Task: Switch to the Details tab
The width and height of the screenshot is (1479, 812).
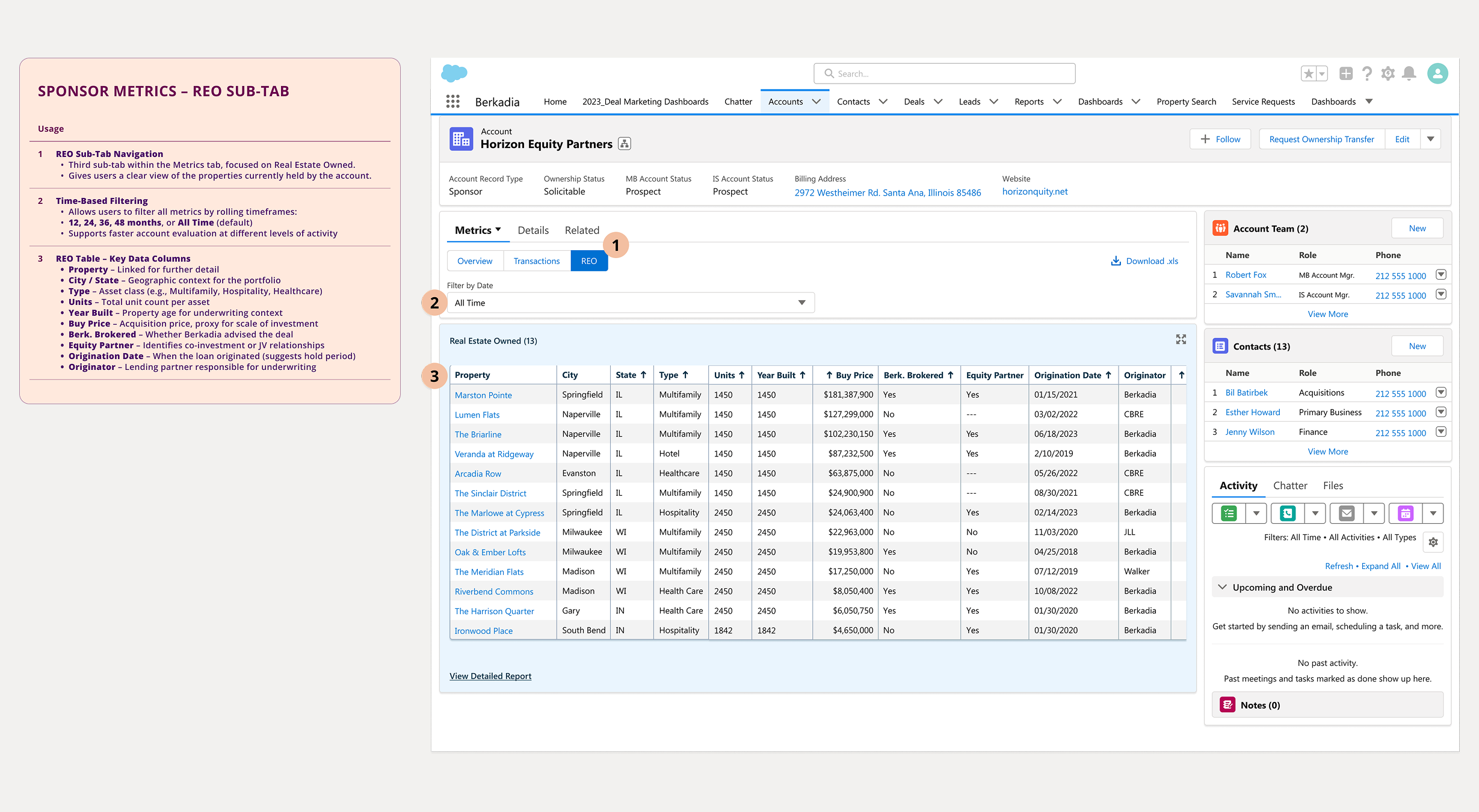Action: tap(533, 230)
